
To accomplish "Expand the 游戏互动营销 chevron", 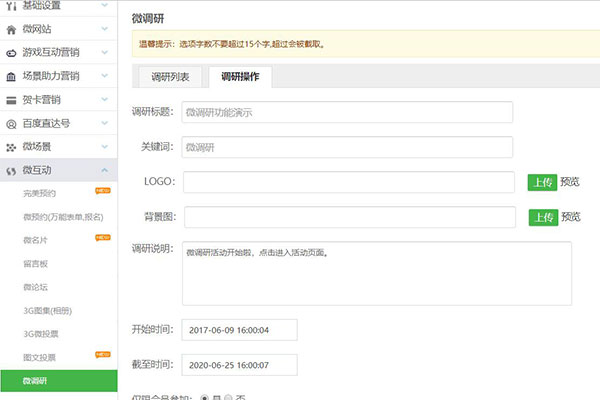I will [104, 52].
